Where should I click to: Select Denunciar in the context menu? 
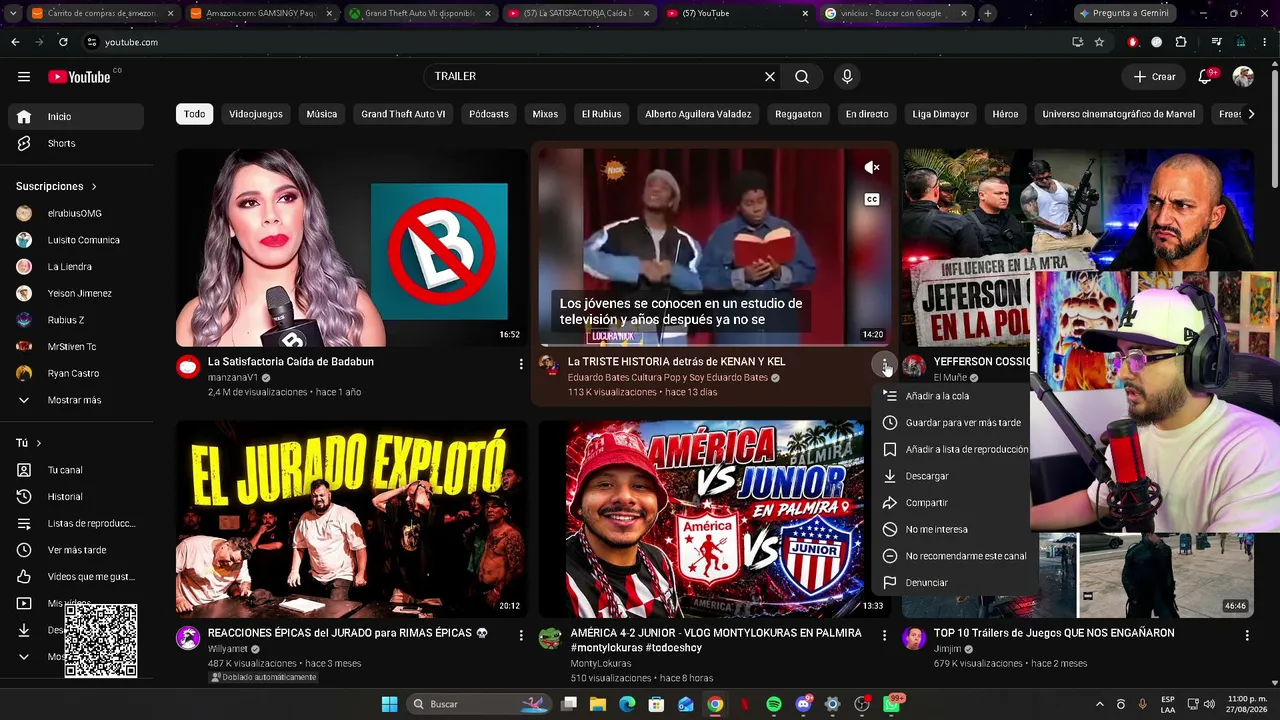(x=951, y=583)
